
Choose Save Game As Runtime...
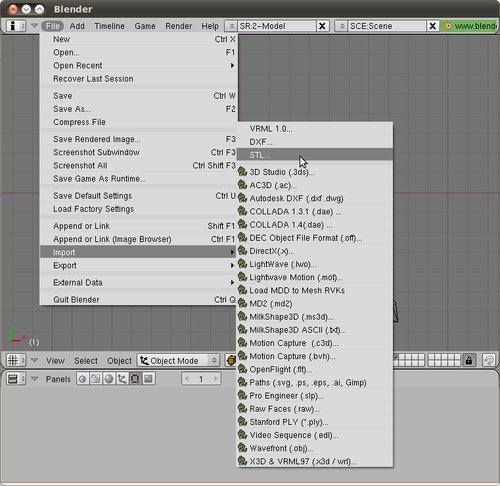[138, 179]
